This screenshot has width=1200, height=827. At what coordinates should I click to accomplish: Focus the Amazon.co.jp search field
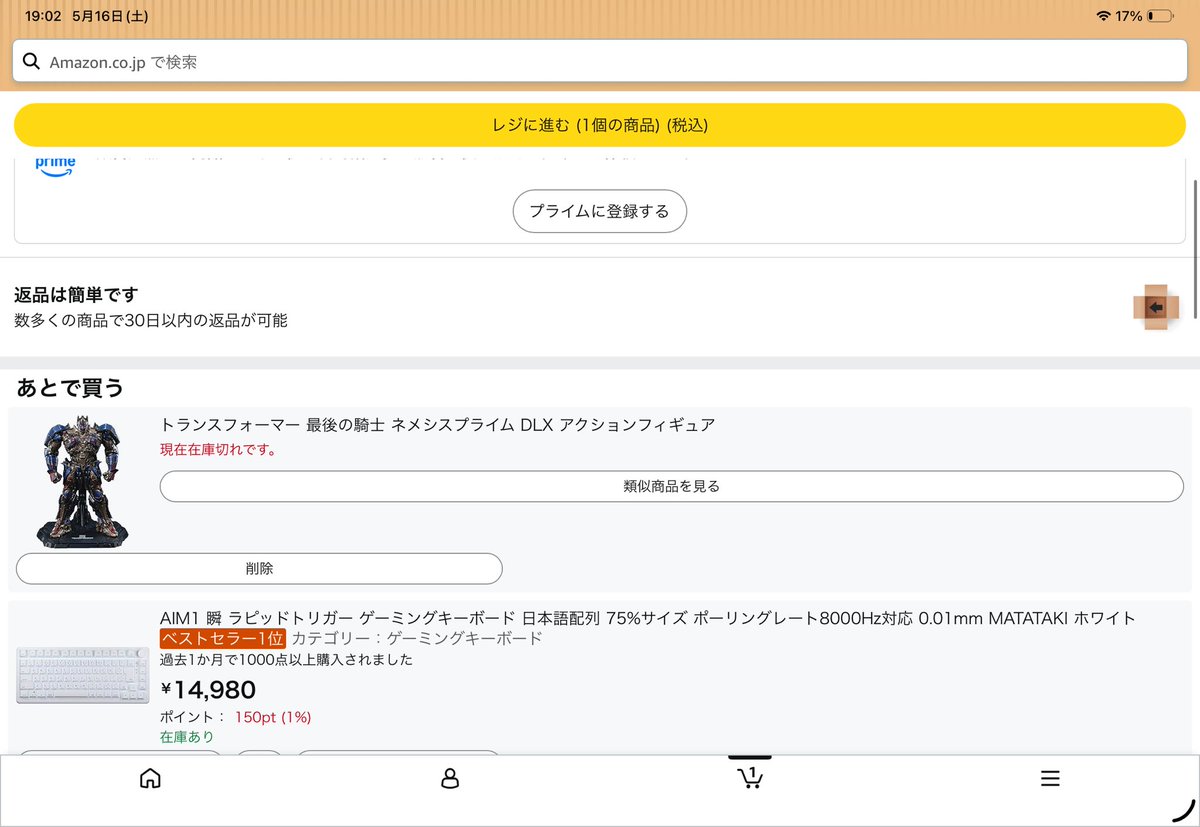pyautogui.click(x=600, y=62)
